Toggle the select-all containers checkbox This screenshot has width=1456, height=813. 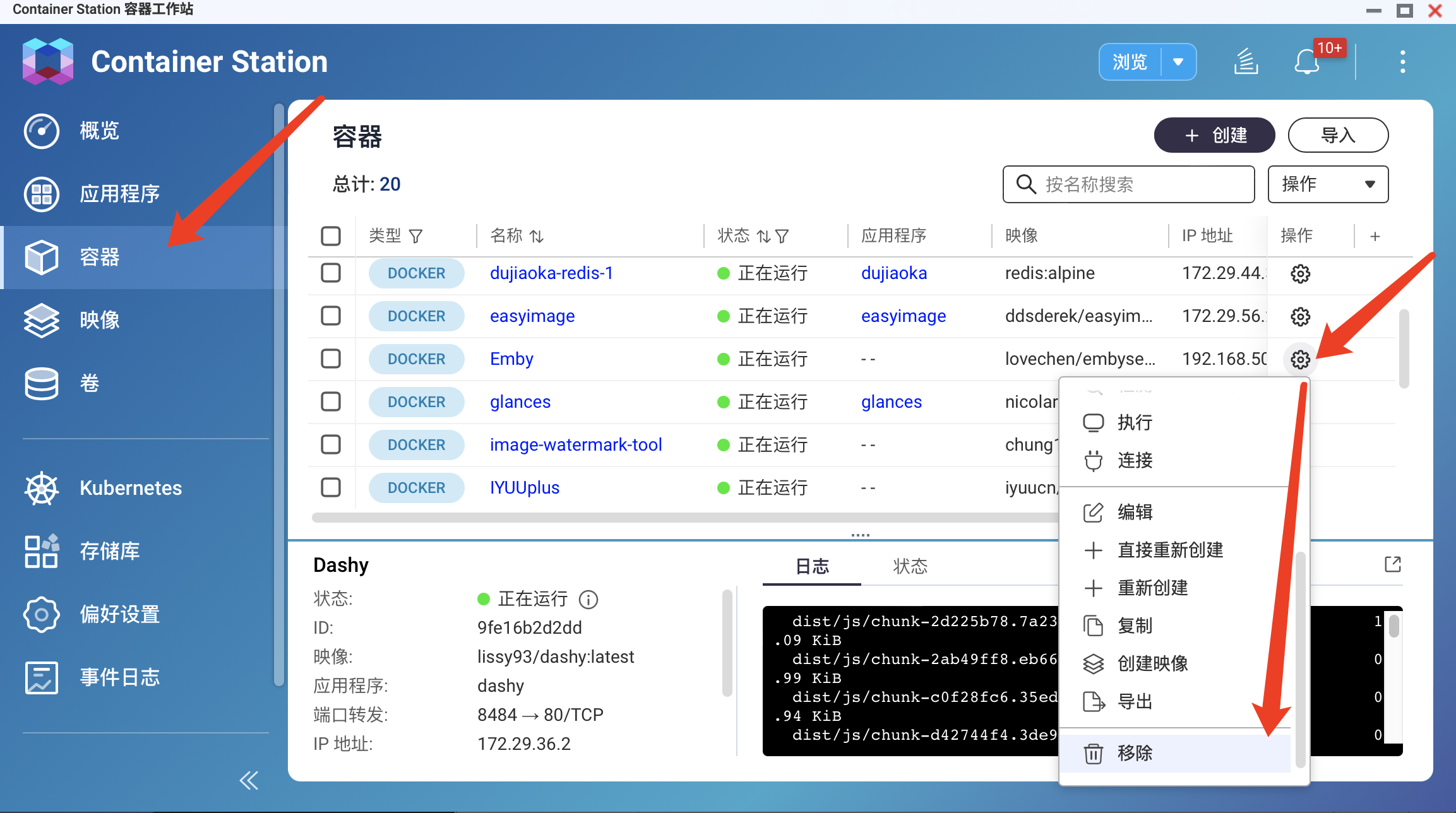(x=331, y=236)
